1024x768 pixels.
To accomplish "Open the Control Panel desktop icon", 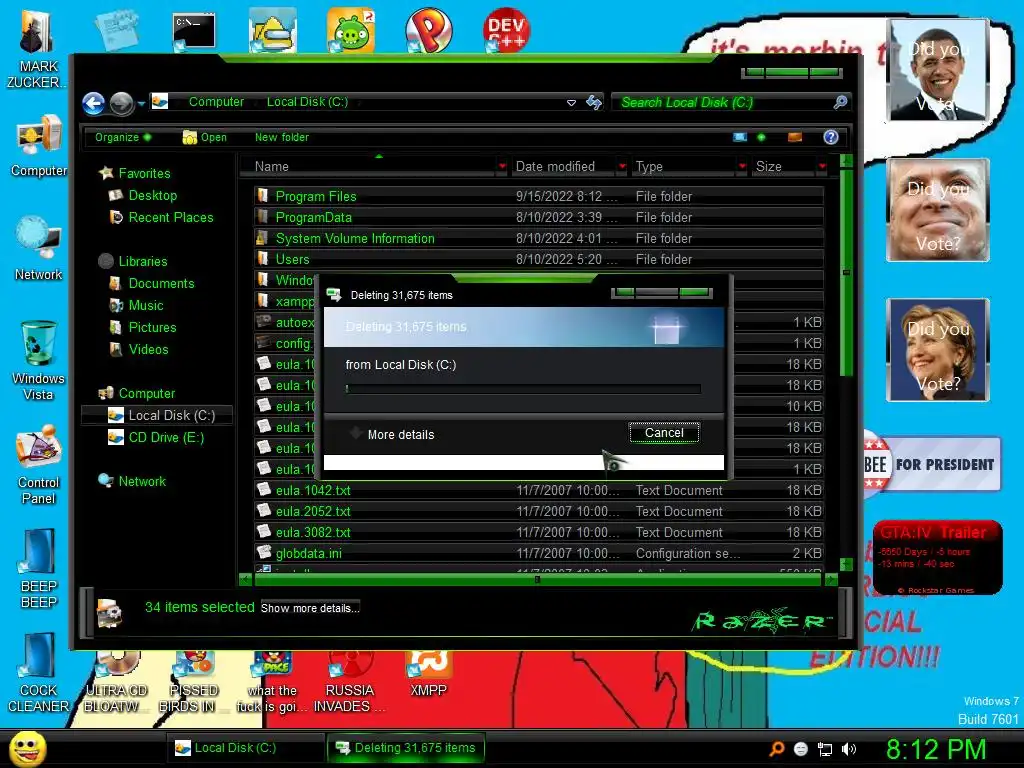I will click(x=38, y=465).
